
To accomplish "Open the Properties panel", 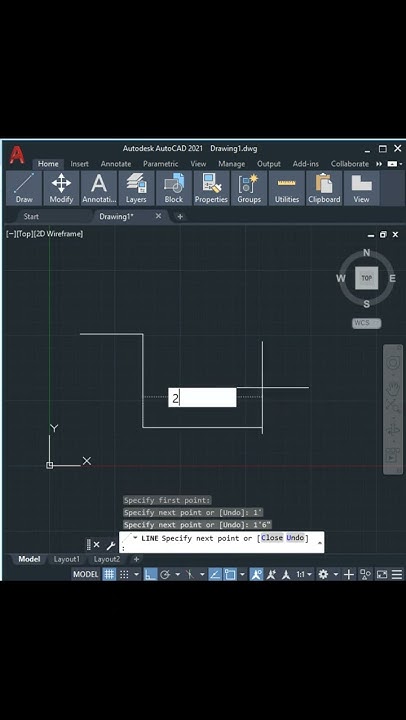I will (211, 188).
